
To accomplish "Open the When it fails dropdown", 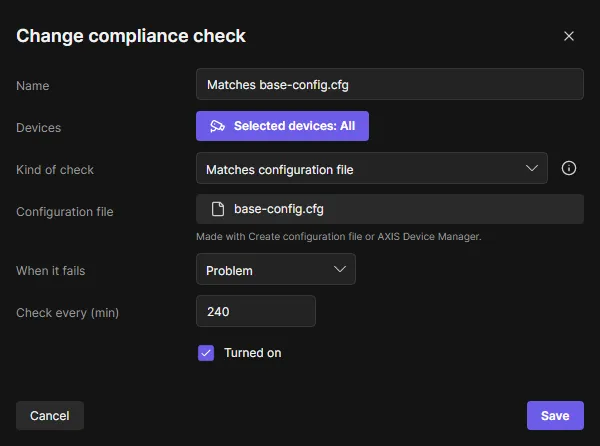I will (276, 269).
